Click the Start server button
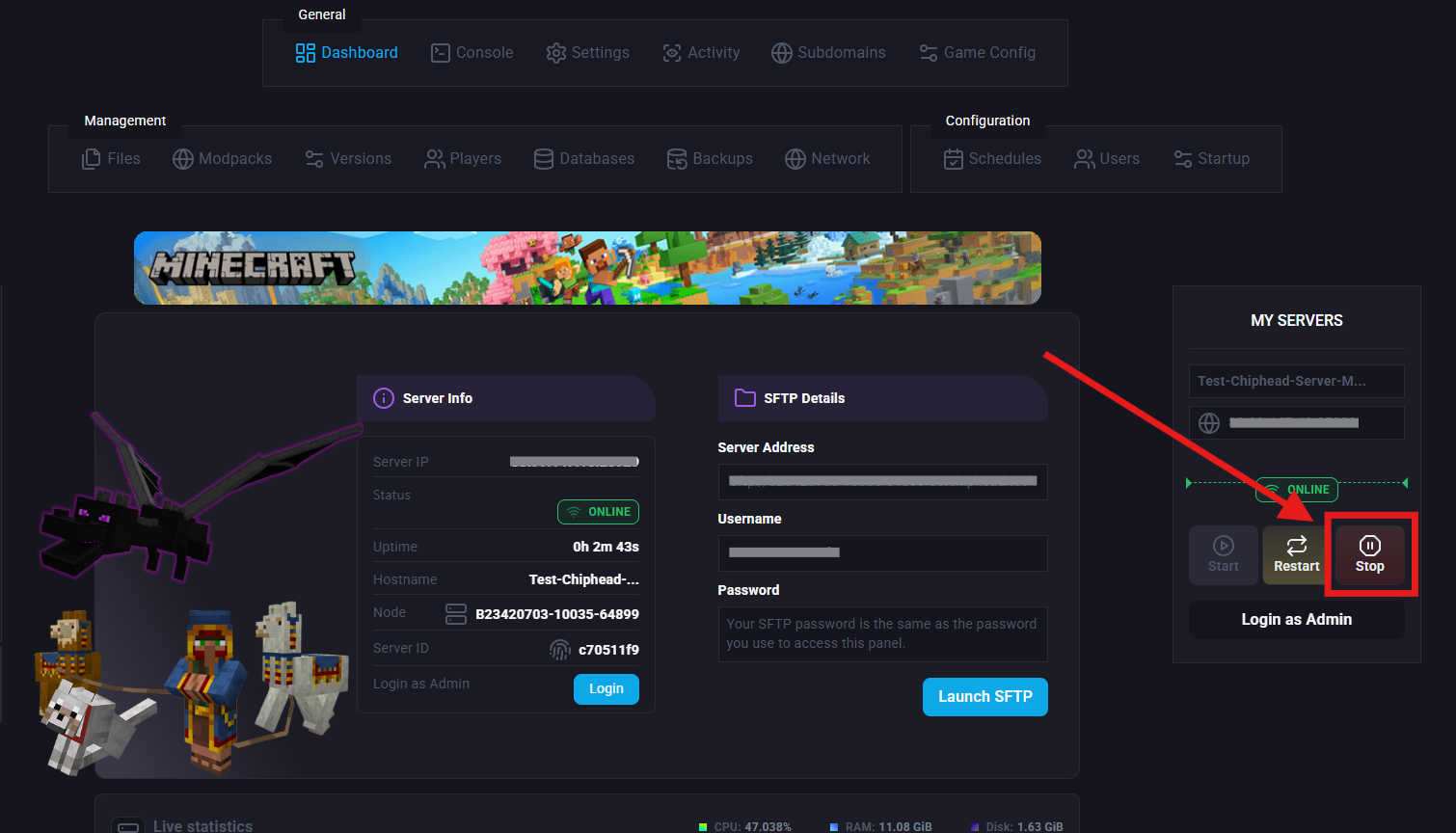 pos(1224,555)
